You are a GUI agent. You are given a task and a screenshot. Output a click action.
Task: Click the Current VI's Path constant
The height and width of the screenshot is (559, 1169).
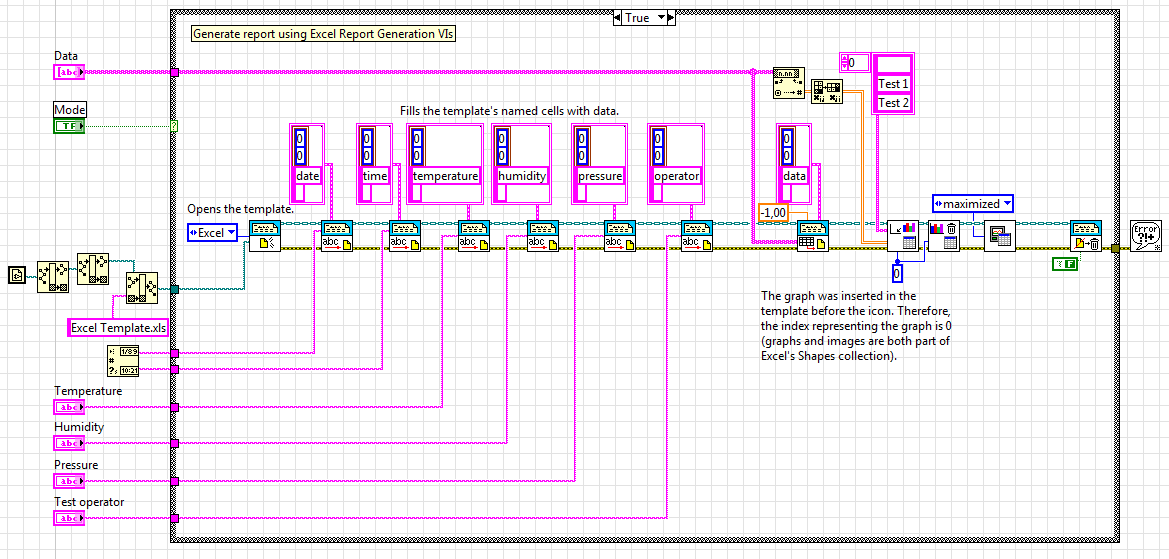(x=17, y=276)
